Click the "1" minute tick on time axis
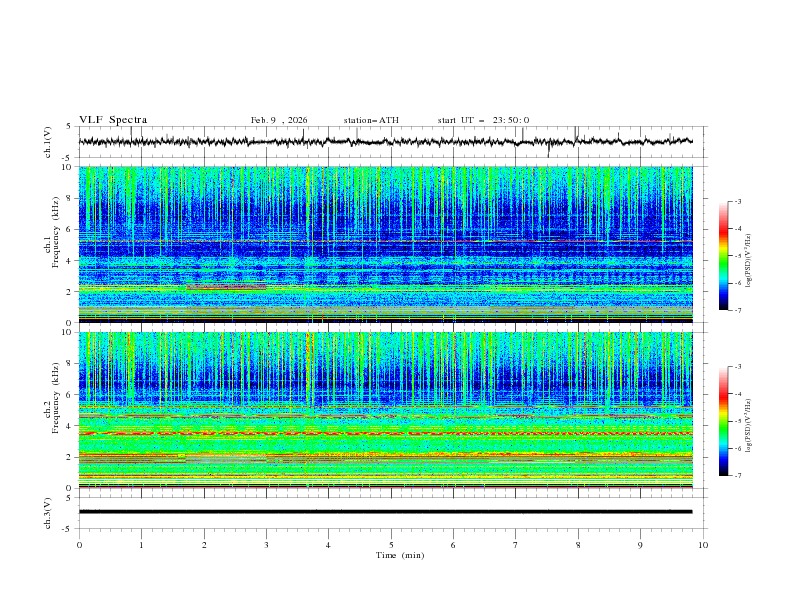This screenshot has width=792, height=612. [x=141, y=545]
